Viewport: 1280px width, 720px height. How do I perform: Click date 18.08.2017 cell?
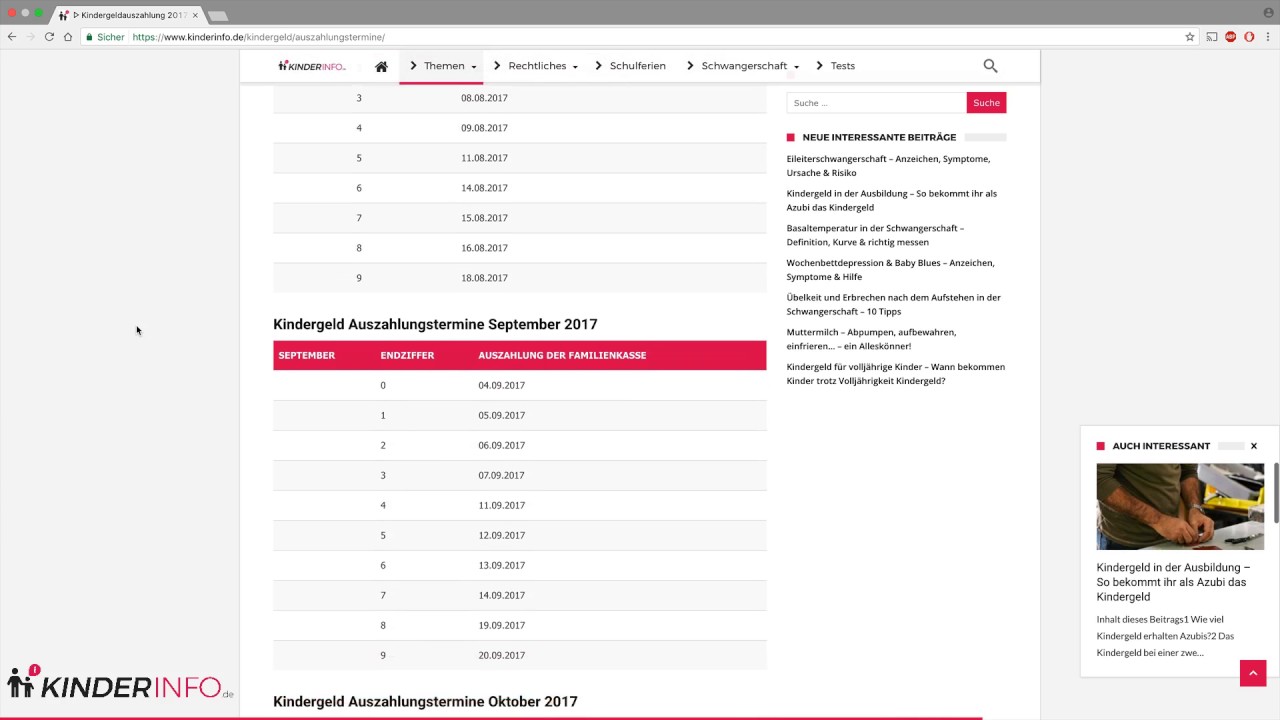click(x=484, y=278)
